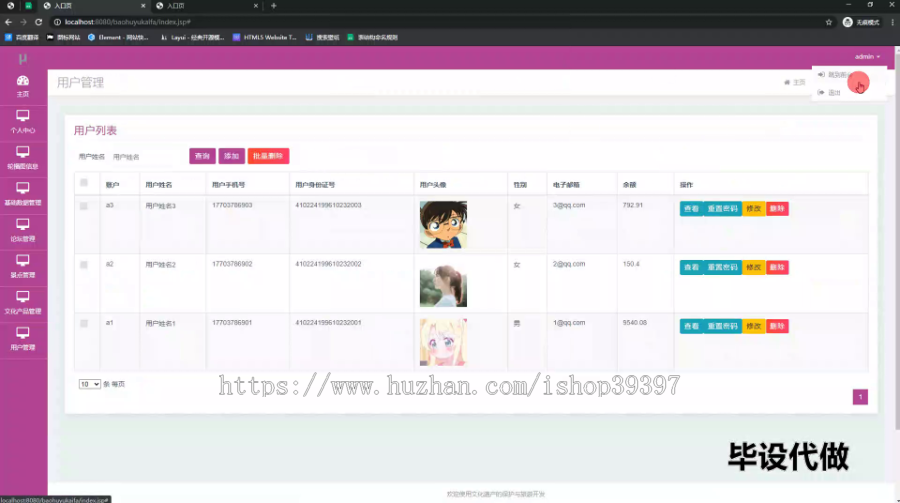The width and height of the screenshot is (900, 503).
Task: Click 修改 for user a2
Action: click(754, 268)
